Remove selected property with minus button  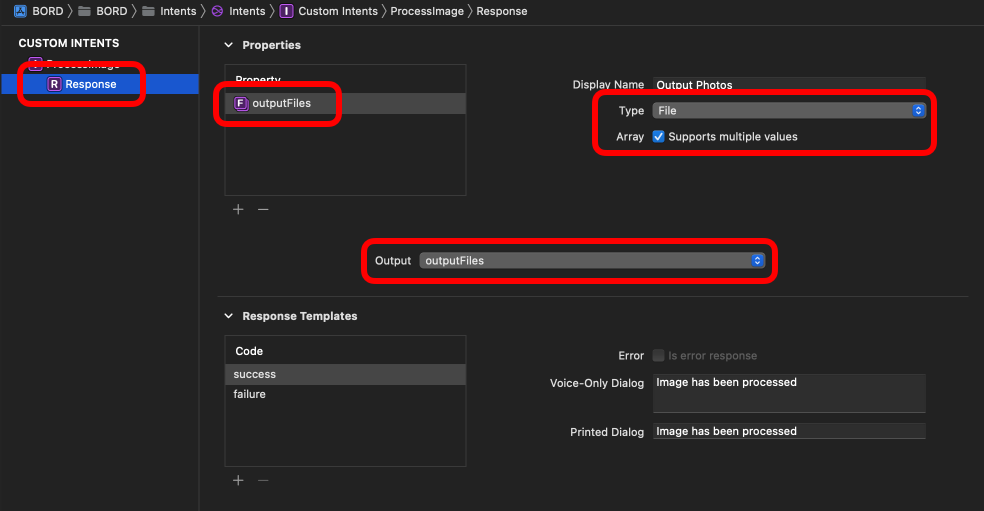[x=263, y=209]
